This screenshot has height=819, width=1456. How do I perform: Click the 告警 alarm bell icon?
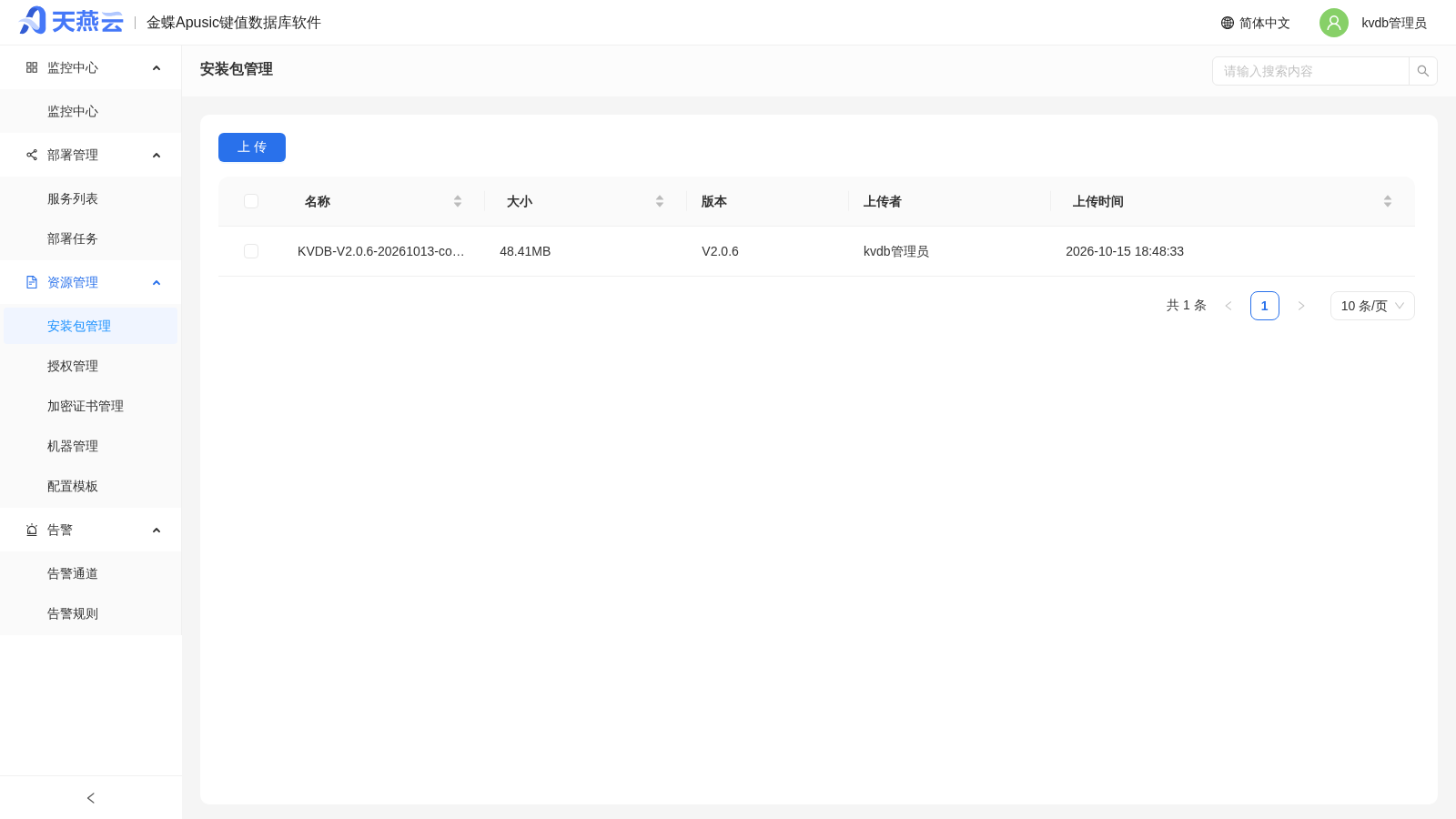click(x=32, y=530)
